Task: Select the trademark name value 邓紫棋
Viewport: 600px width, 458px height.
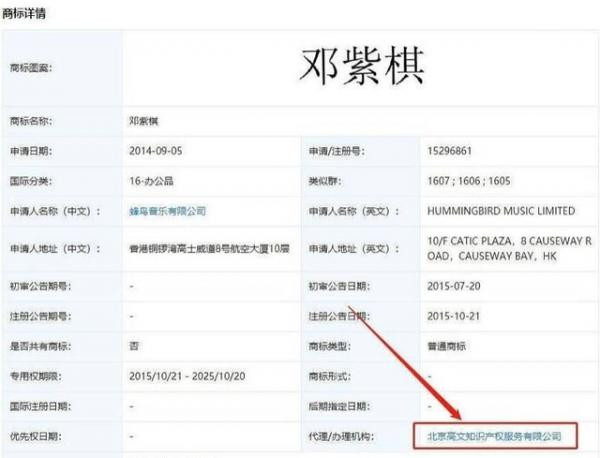Action: click(x=145, y=120)
